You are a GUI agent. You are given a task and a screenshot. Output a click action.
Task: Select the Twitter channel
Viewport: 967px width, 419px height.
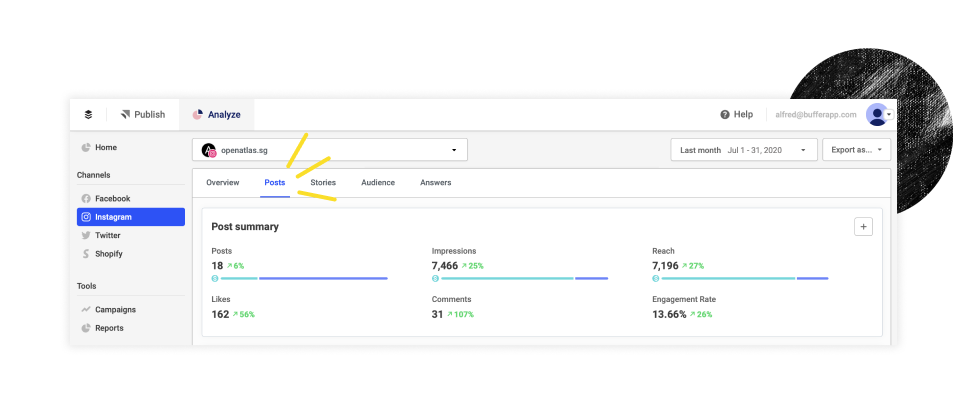109,236
